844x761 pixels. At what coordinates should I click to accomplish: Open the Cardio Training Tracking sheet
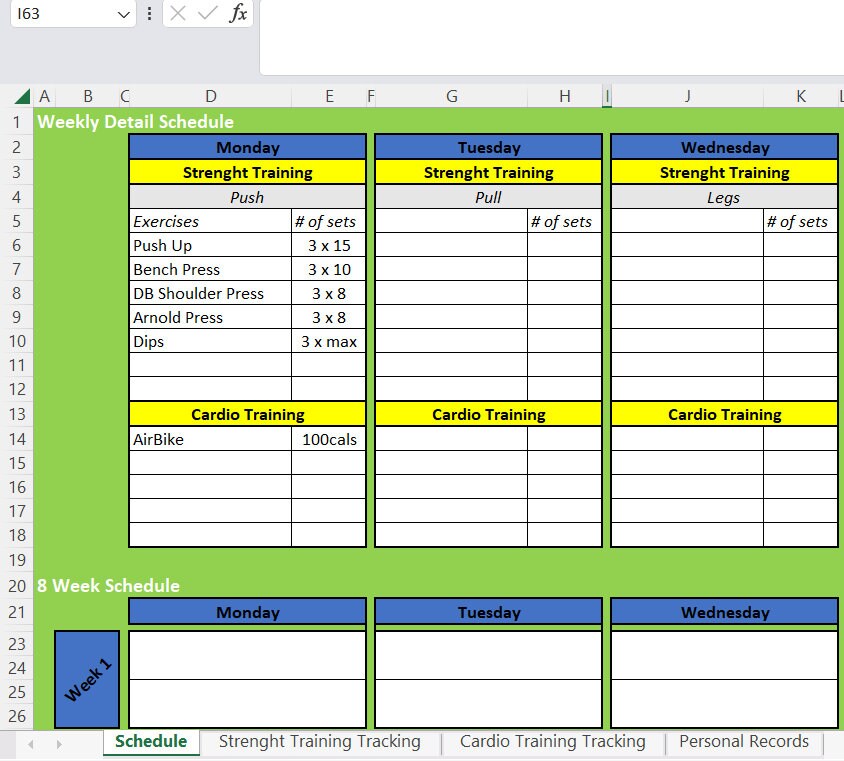(x=552, y=742)
